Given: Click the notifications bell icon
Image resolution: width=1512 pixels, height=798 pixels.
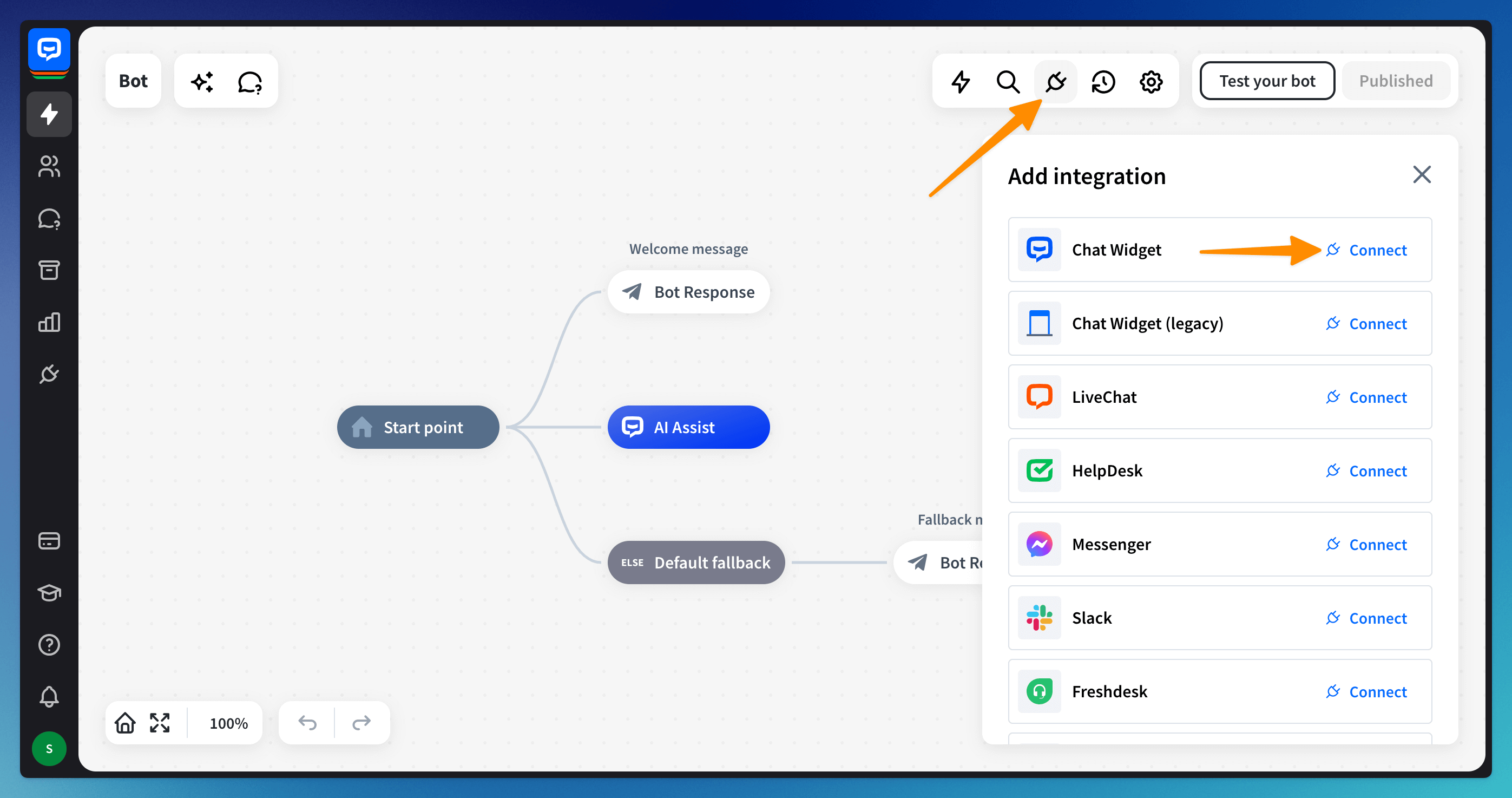Looking at the screenshot, I should 49,696.
